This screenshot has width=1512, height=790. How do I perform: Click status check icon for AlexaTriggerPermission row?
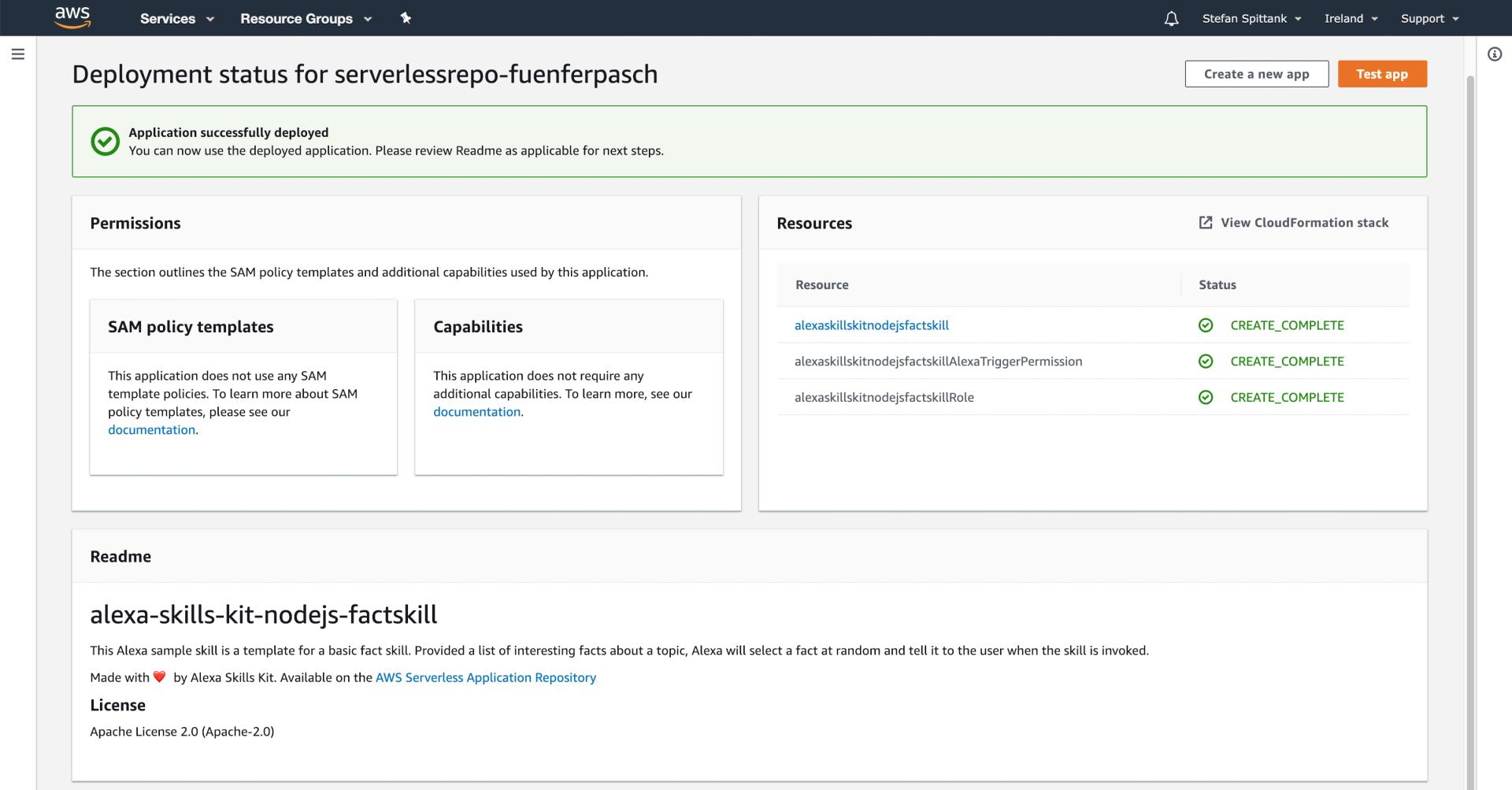(x=1205, y=362)
